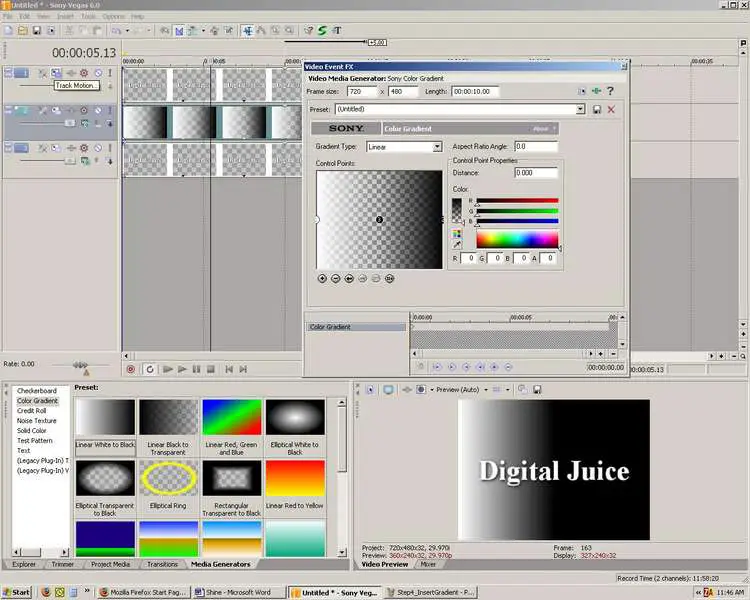This screenshot has height=600, width=750.
Task: Click the Length field showing 00:00:10.00
Action: point(475,91)
